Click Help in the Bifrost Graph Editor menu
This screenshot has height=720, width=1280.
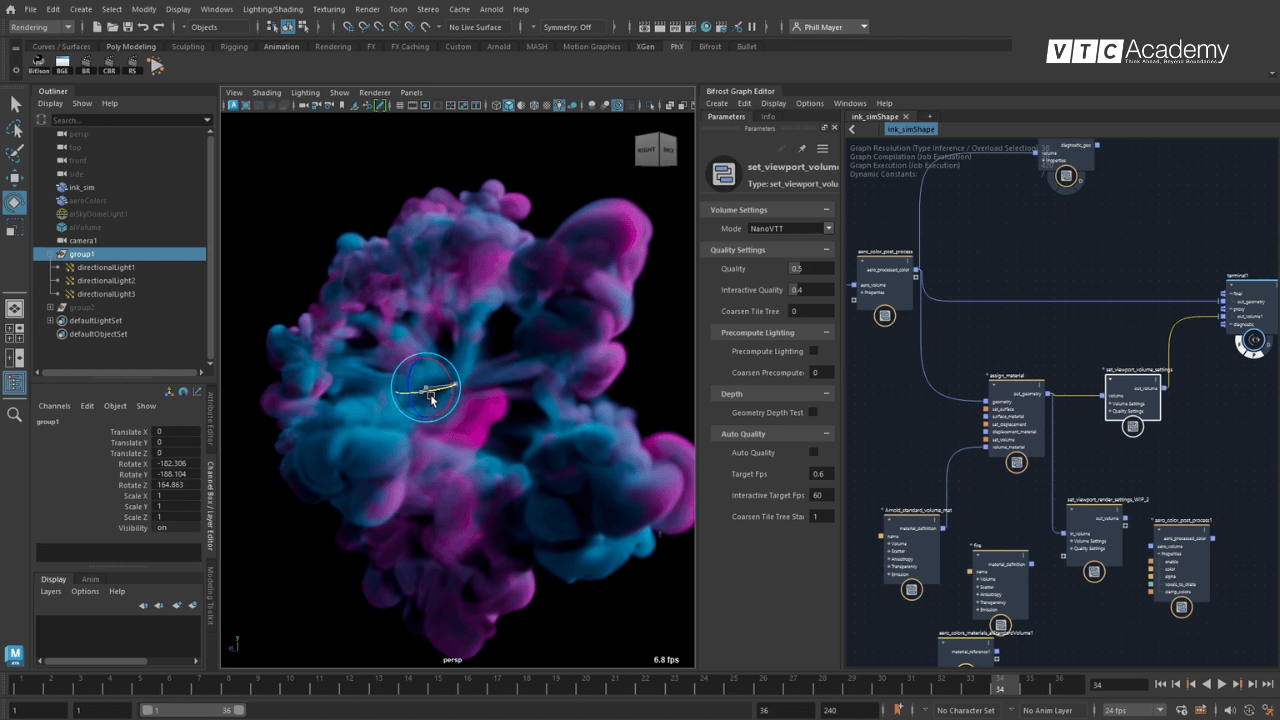(884, 103)
